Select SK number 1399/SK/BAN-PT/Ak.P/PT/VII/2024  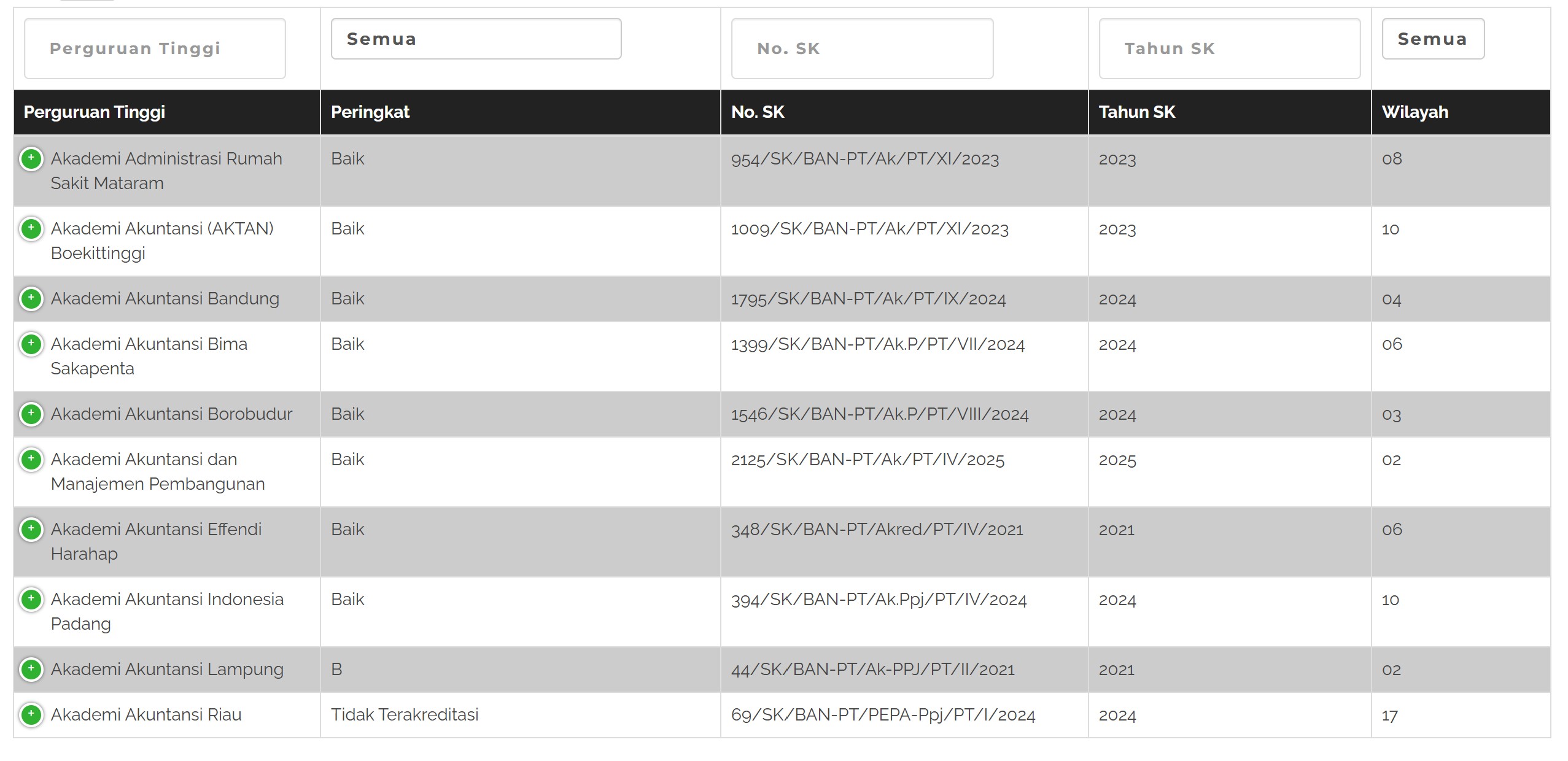878,344
